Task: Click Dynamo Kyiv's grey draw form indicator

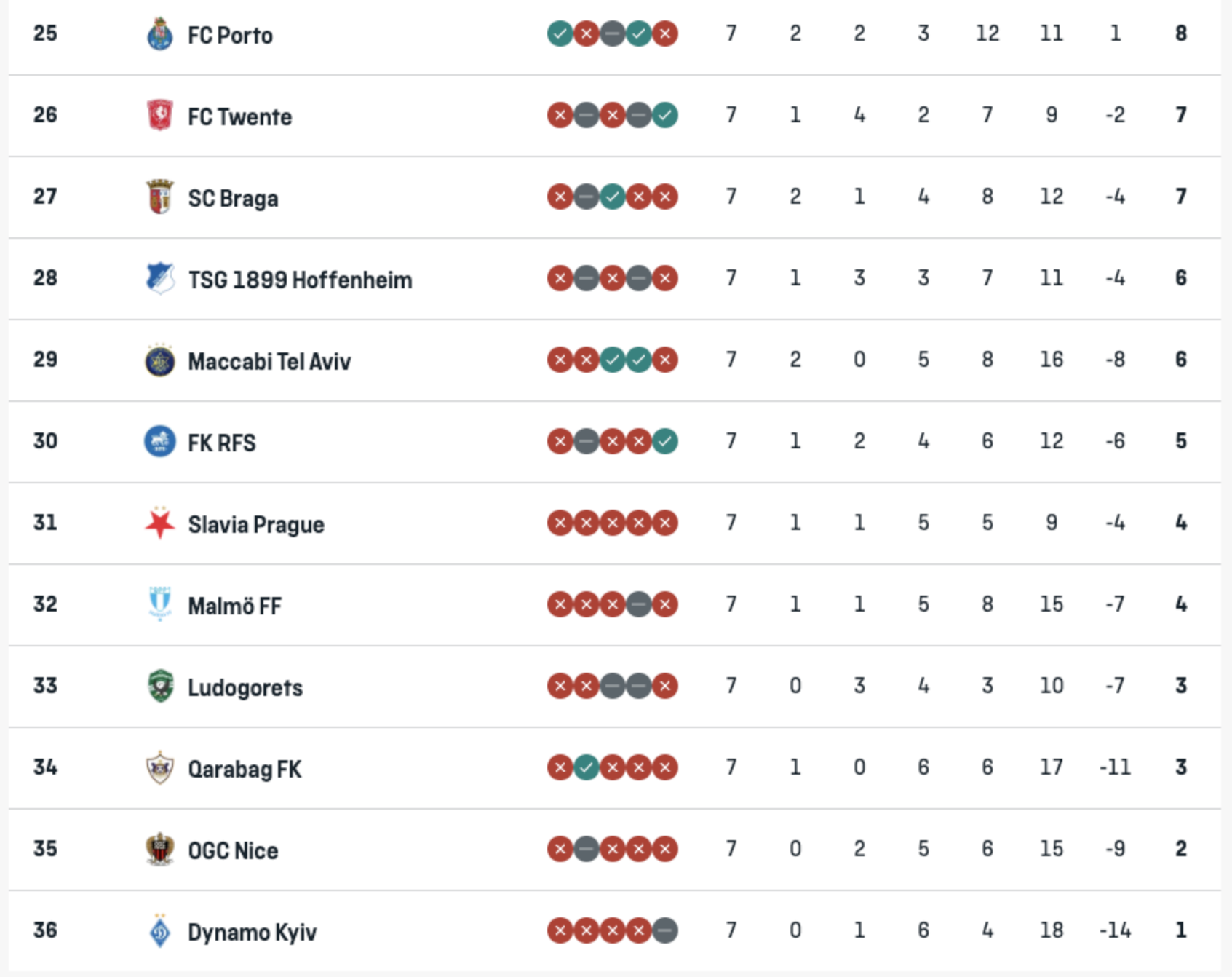Action: coord(665,930)
